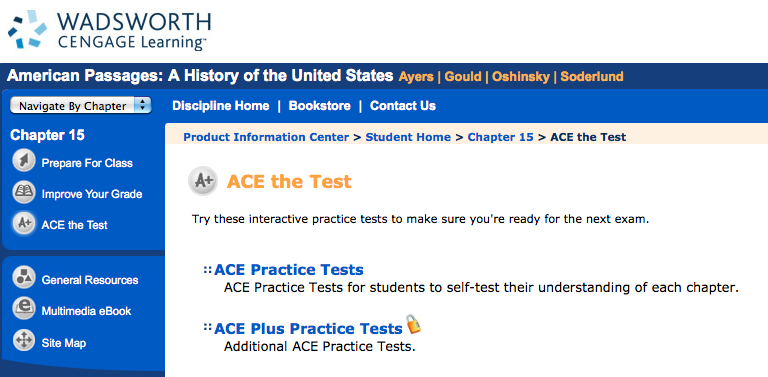The height and width of the screenshot is (377, 768).
Task: Click the Improve Your Grade book icon
Action: [x=24, y=192]
